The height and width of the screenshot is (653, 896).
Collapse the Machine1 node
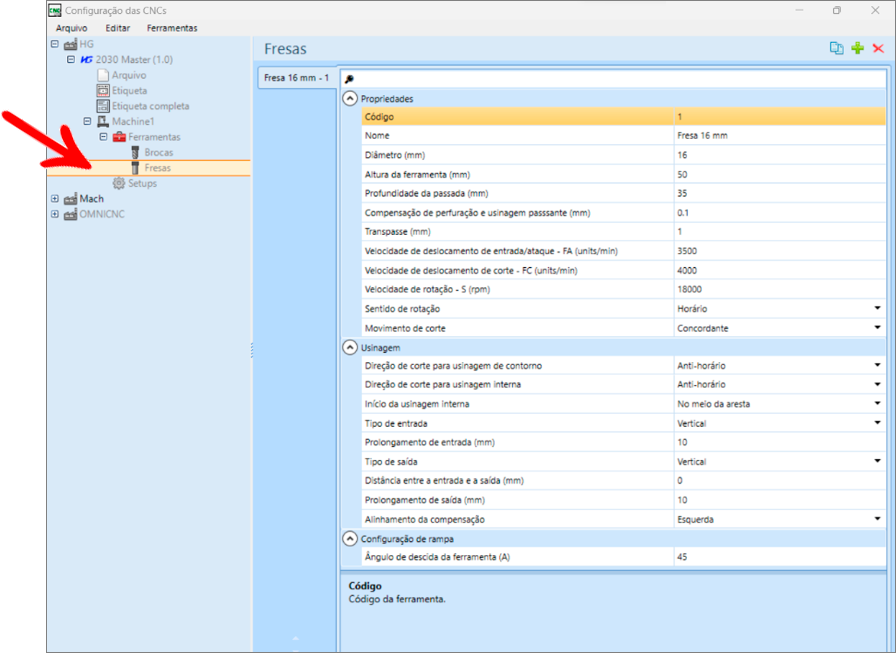[x=87, y=121]
